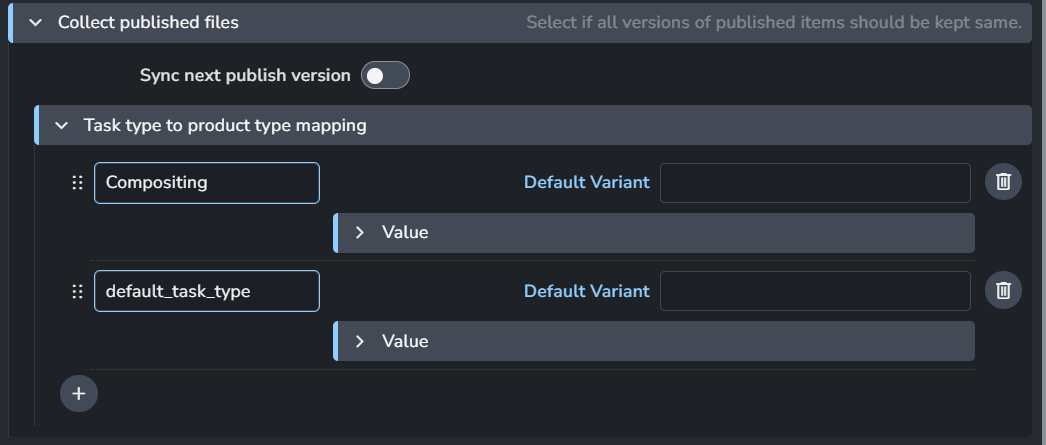
Task: Grab the drag handle beside Compositing
Action: pos(77,183)
